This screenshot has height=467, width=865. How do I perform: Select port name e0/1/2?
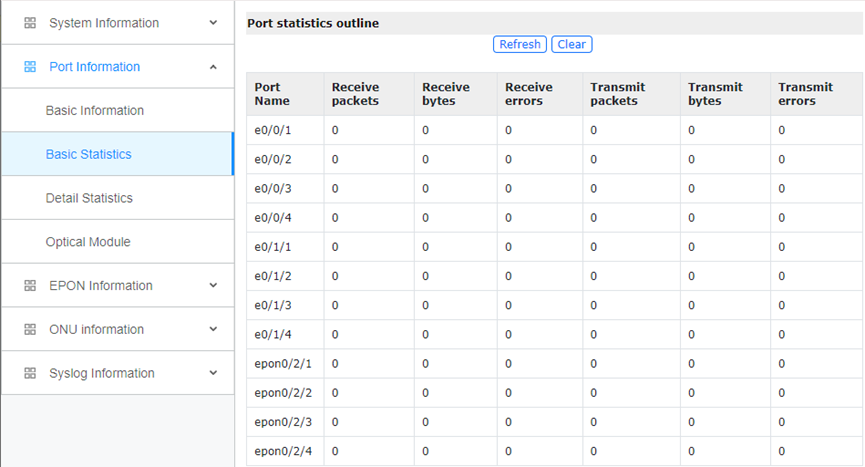(x=273, y=276)
